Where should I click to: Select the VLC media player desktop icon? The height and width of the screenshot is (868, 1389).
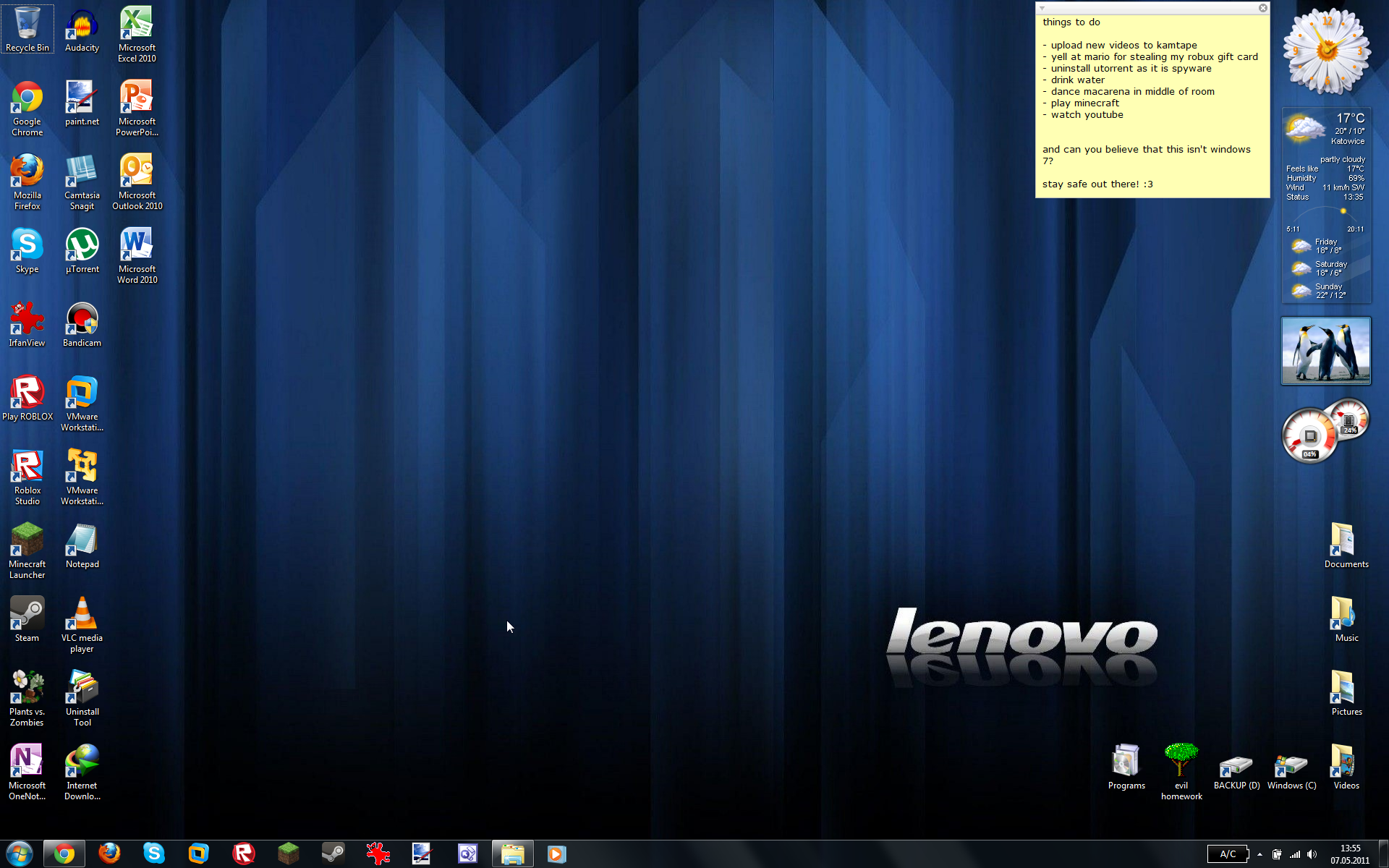(82, 624)
